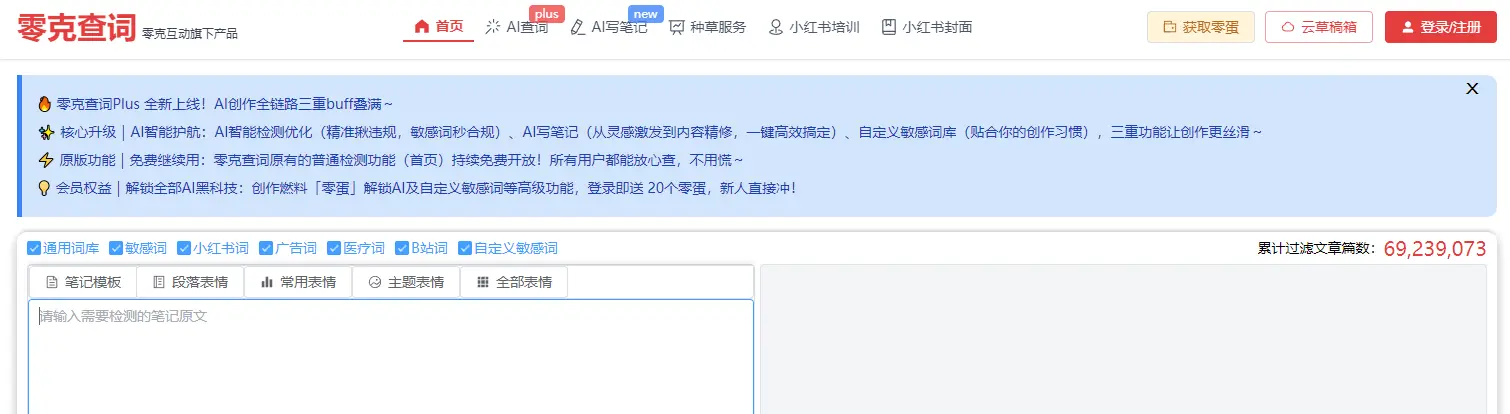Open the AI写笔记 menu item
The width and height of the screenshot is (1510, 414).
608,27
